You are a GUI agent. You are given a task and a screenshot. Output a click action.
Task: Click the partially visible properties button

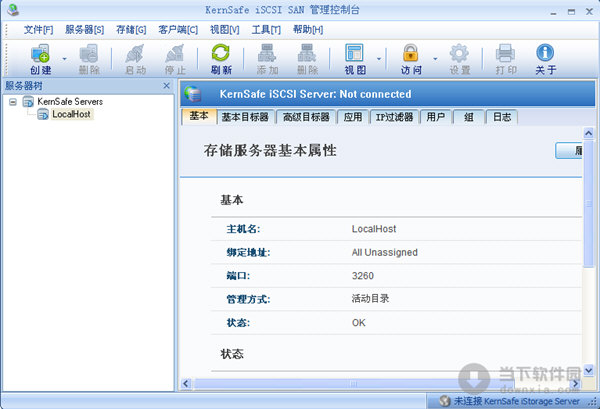tap(569, 150)
